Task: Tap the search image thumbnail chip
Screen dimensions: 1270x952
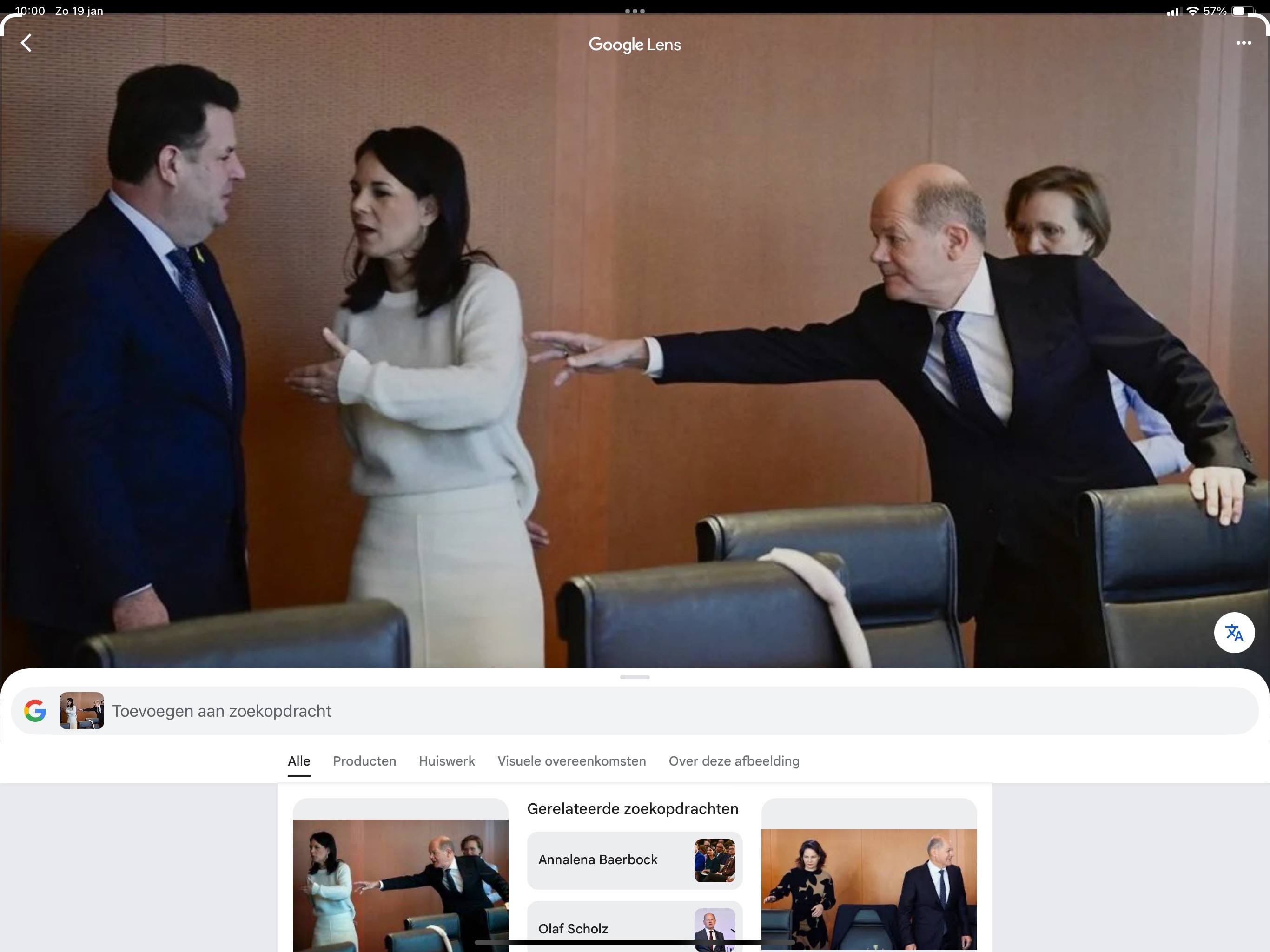Action: point(81,711)
